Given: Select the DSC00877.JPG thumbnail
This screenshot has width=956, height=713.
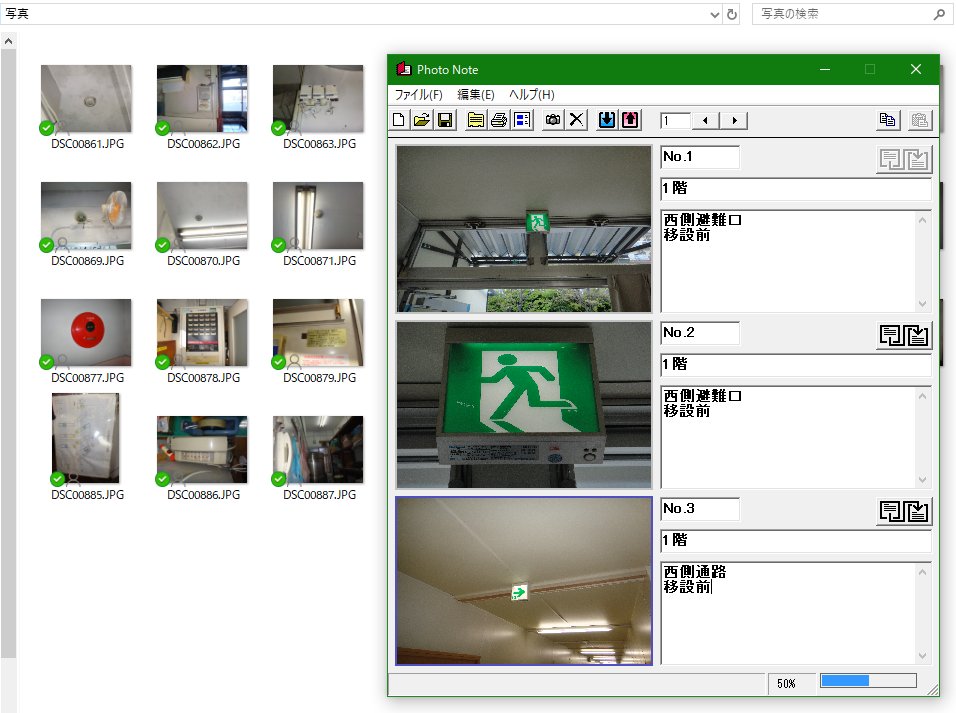Looking at the screenshot, I should [85, 332].
